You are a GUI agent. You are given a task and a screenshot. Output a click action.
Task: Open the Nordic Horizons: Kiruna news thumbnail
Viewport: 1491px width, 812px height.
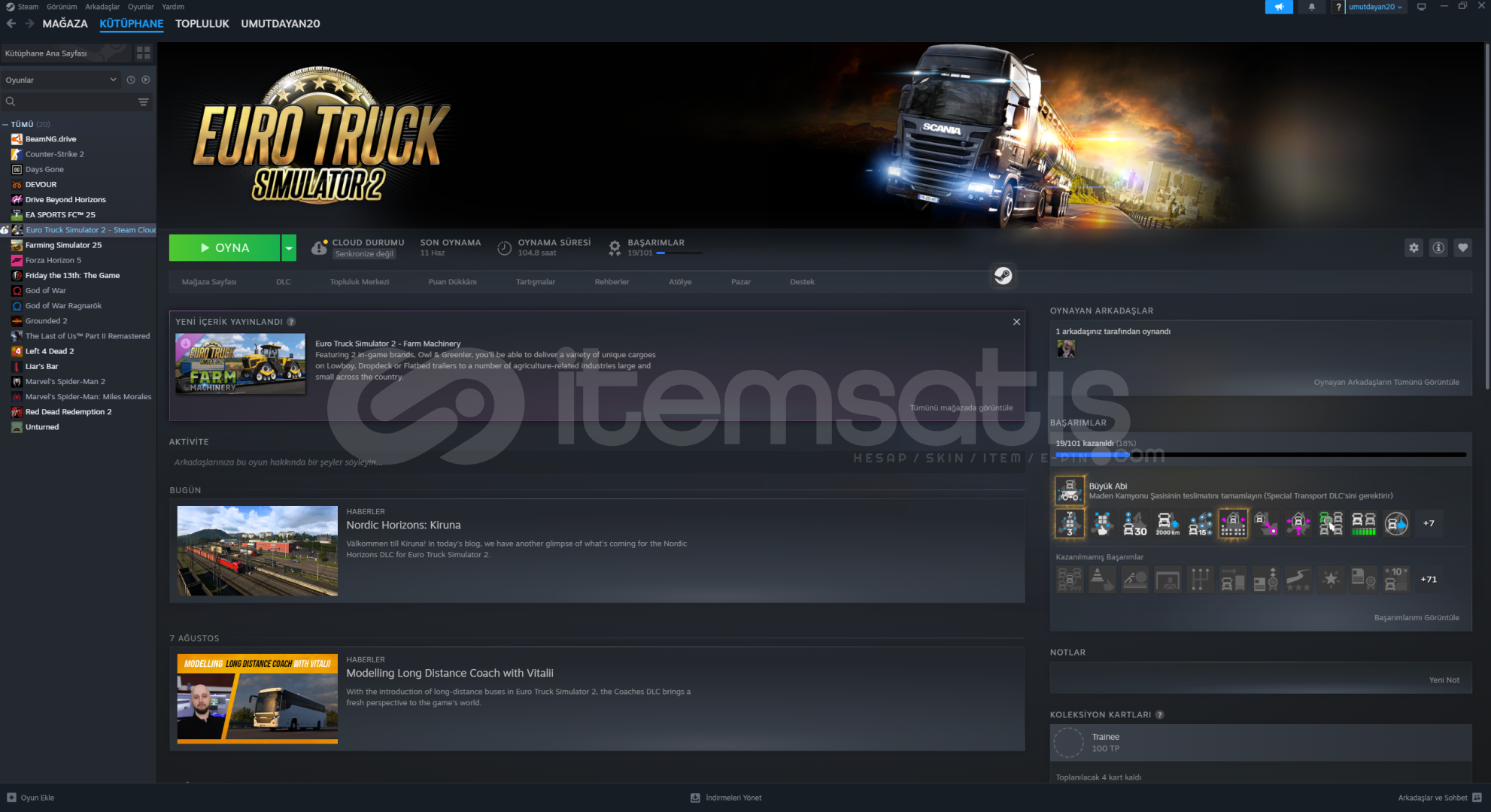tap(257, 551)
